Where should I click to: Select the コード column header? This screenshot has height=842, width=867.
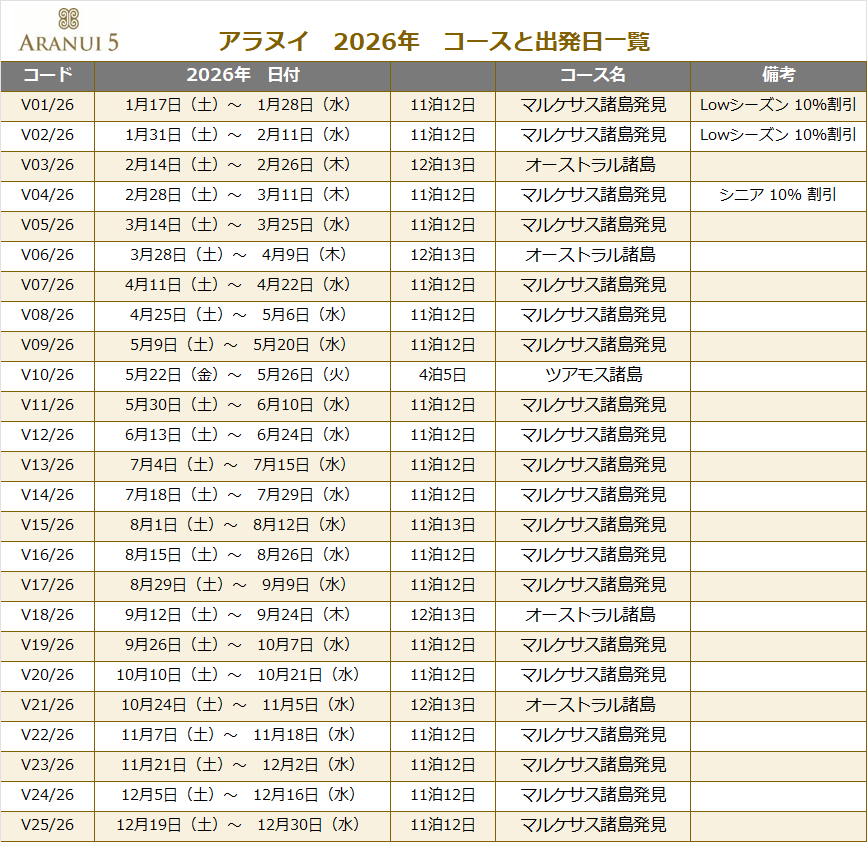(47, 75)
